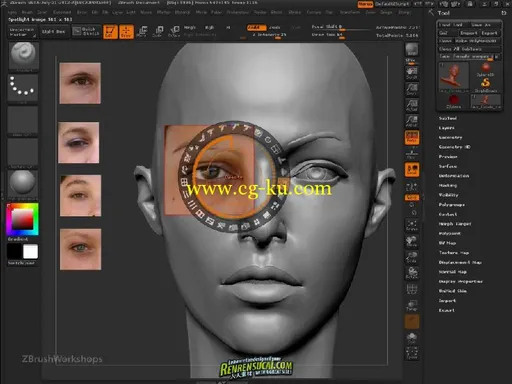
Task: Click the Scale view icon on right shelf
Action: tap(412, 257)
